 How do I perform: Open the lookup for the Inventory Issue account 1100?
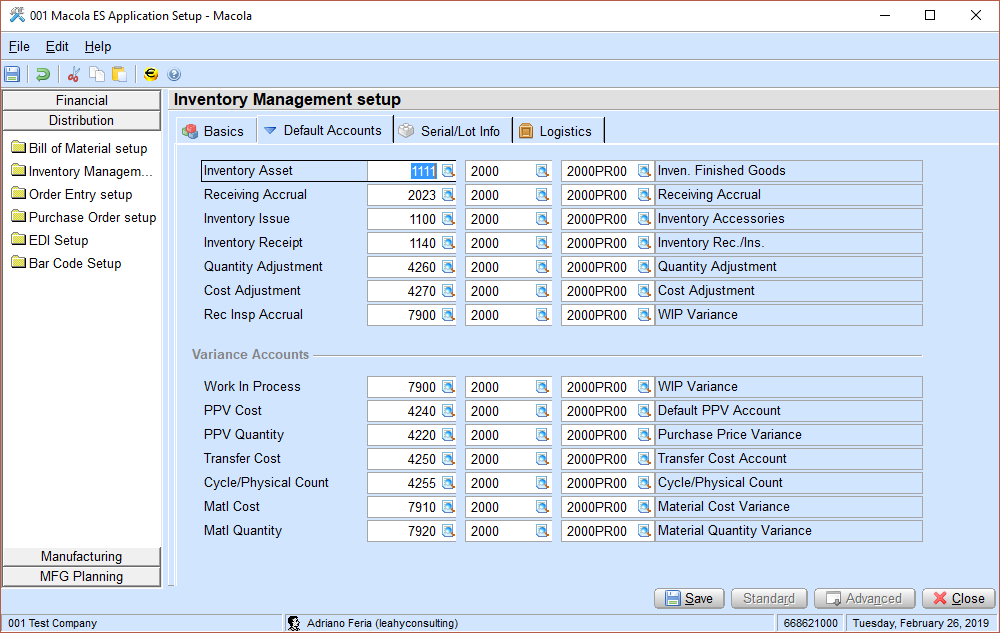click(x=448, y=219)
